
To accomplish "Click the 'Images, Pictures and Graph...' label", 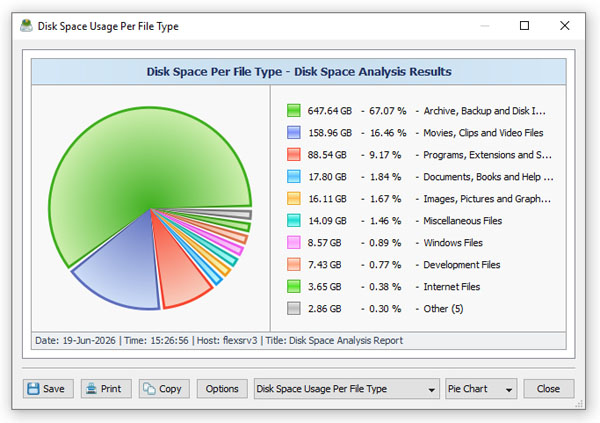I will pyautogui.click(x=487, y=199).
